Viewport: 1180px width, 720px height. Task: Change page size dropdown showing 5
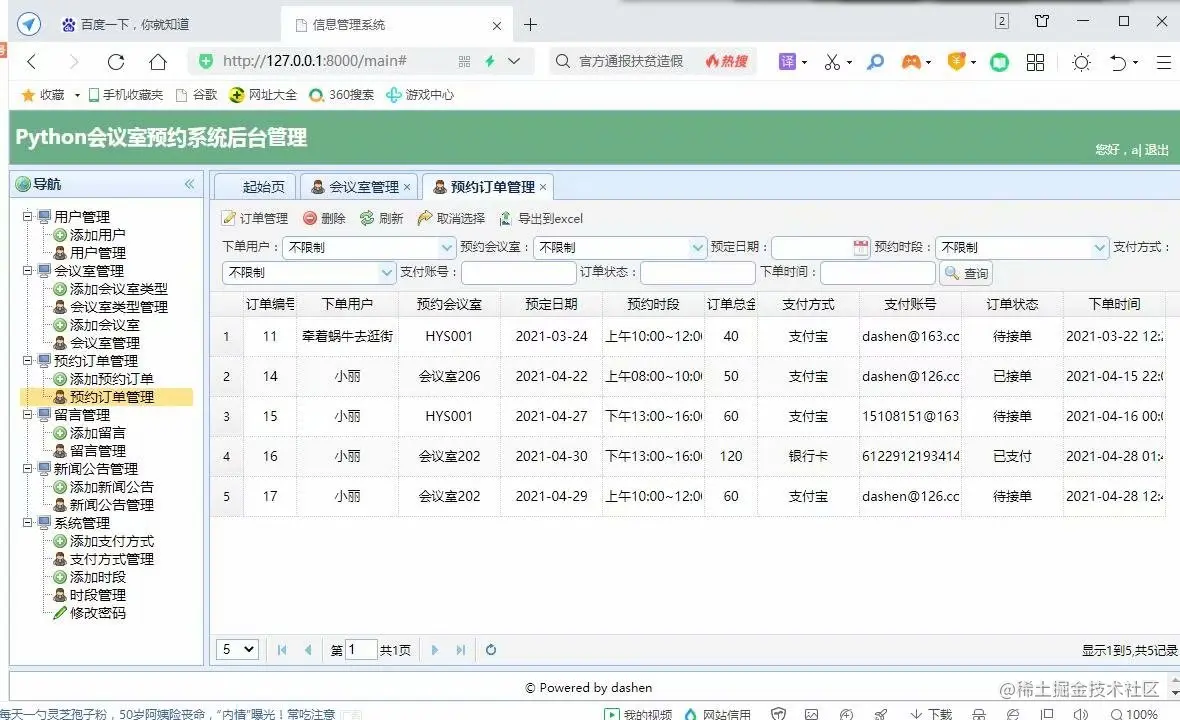coord(237,649)
